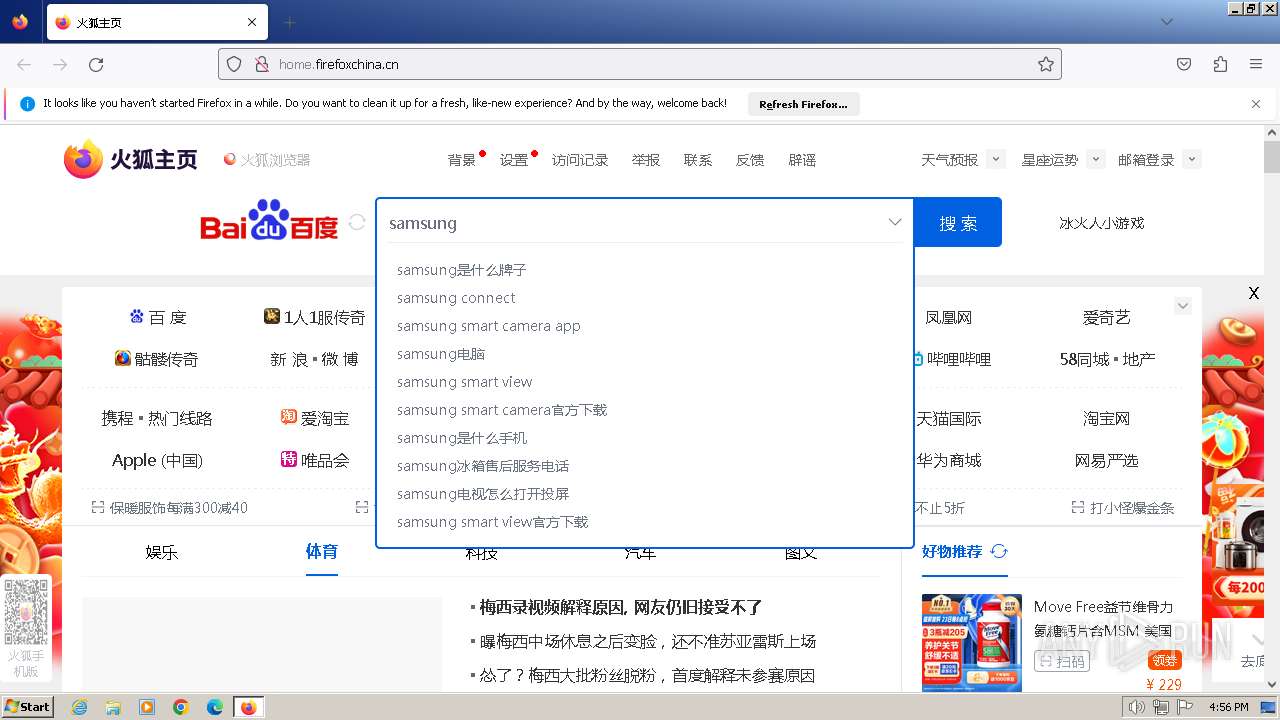This screenshot has height=720, width=1280.
Task: Open the 爱淘宝 link
Action: click(315, 418)
